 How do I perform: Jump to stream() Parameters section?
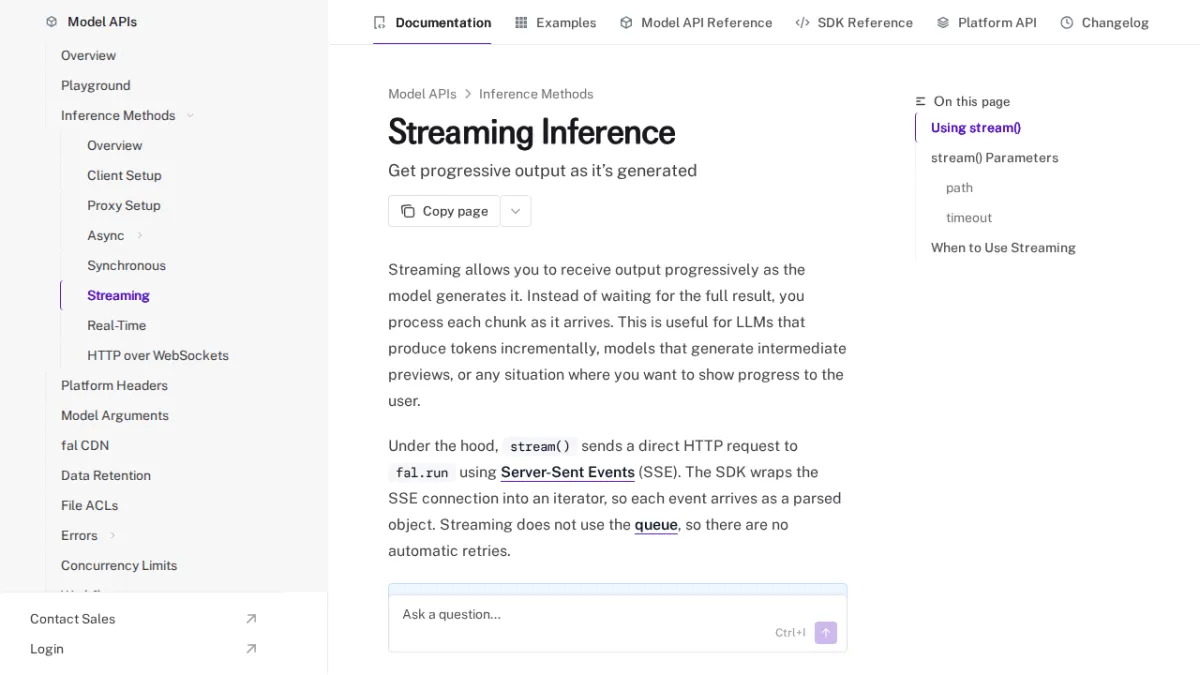coord(994,158)
